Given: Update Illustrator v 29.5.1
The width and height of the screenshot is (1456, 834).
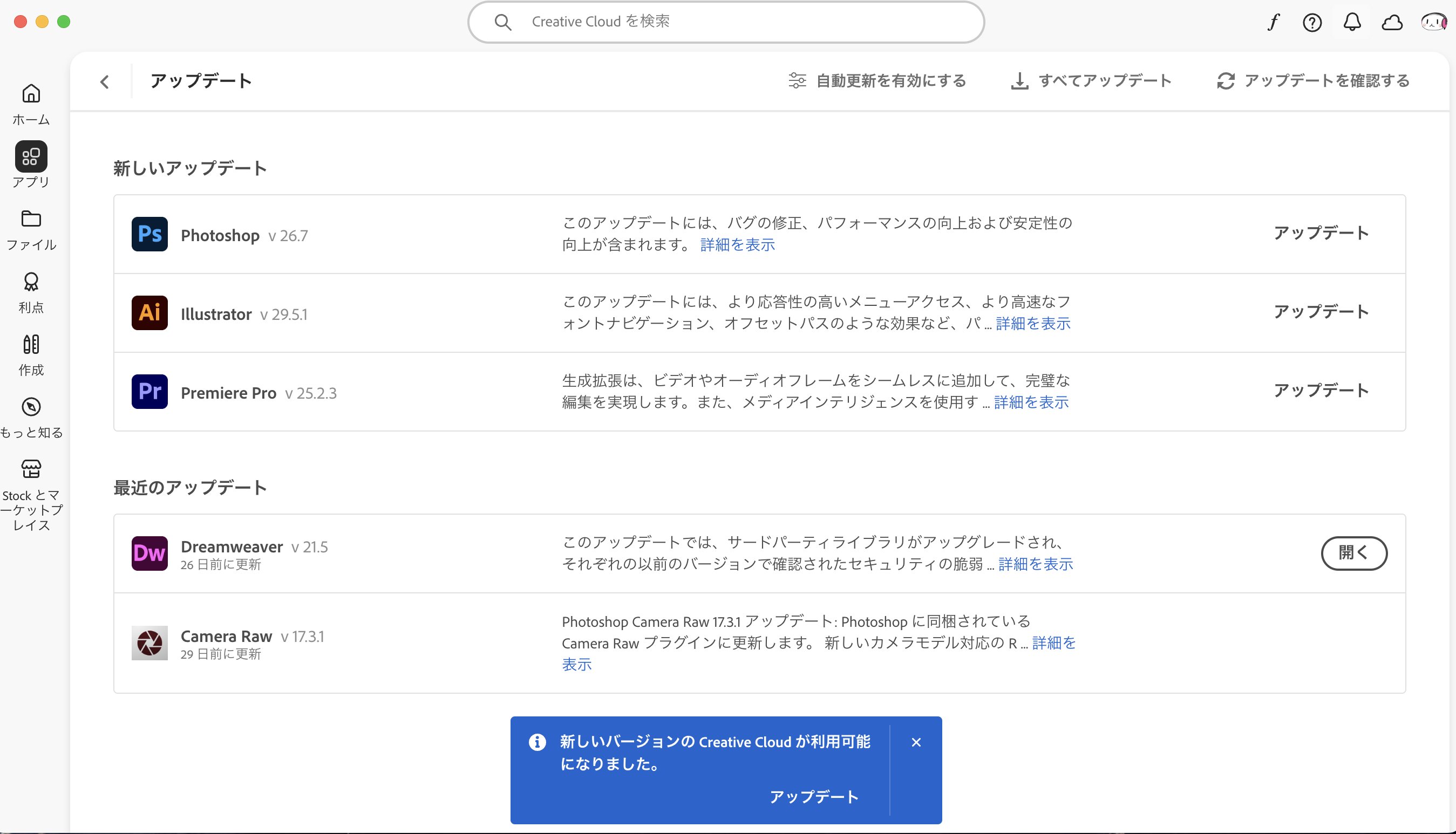Looking at the screenshot, I should (x=1321, y=312).
